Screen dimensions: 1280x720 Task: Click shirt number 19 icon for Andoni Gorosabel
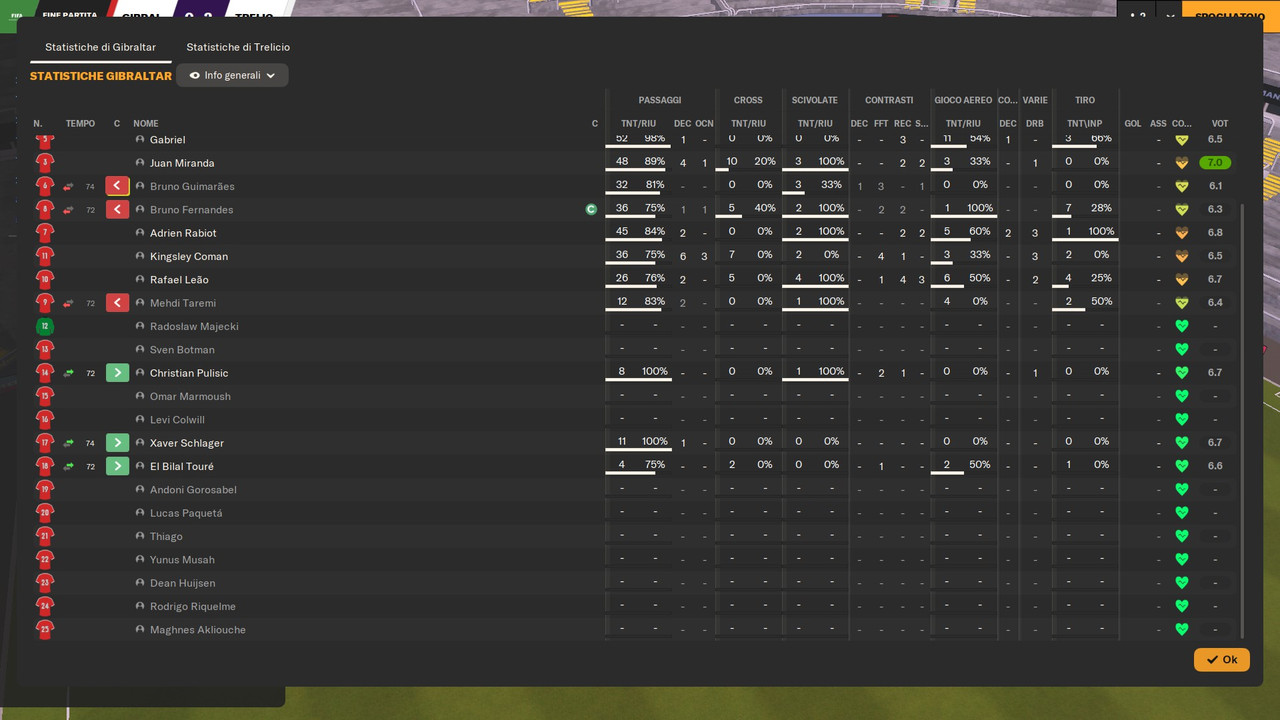pyautogui.click(x=44, y=489)
